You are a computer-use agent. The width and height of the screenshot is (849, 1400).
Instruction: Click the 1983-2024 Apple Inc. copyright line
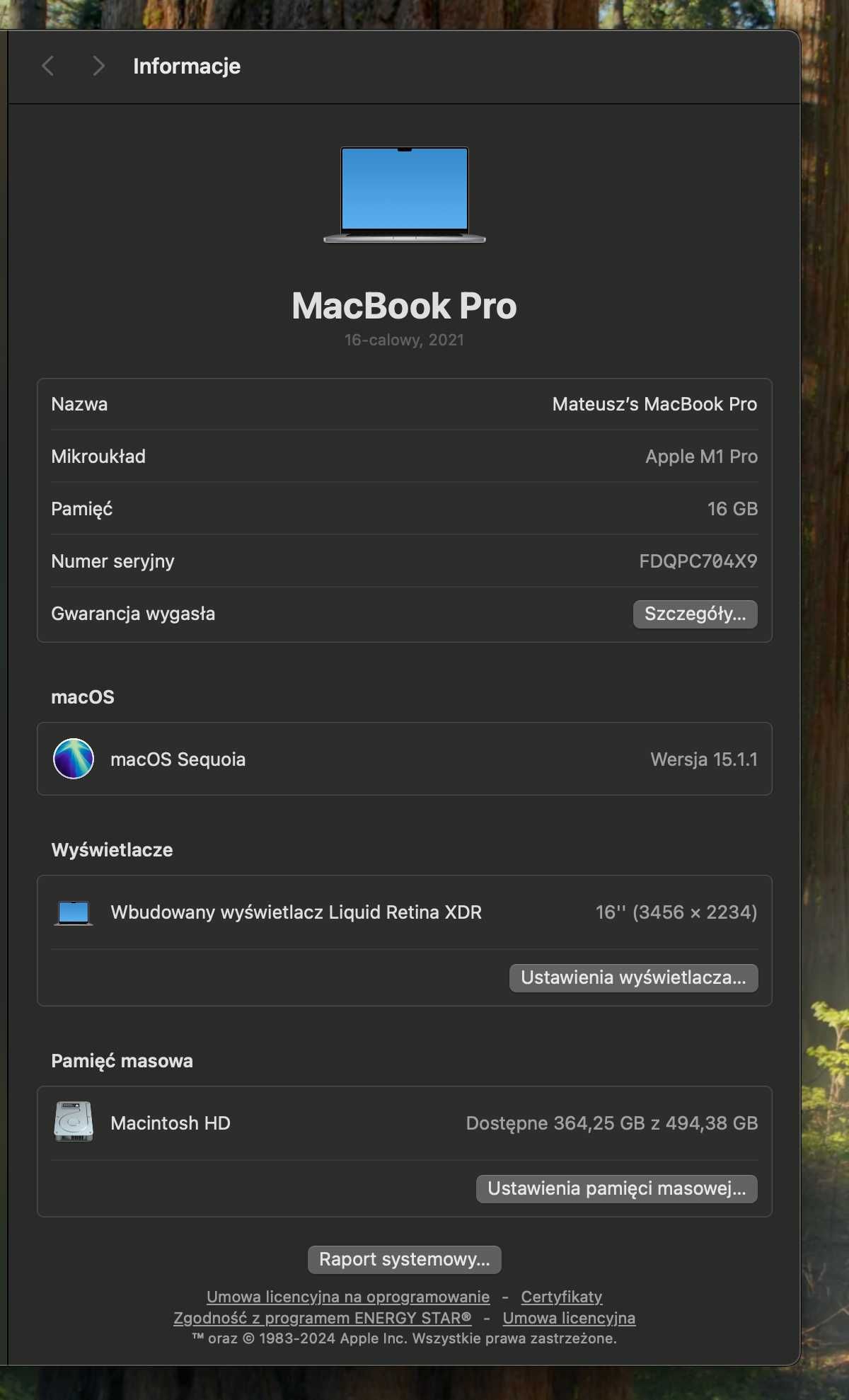404,1338
